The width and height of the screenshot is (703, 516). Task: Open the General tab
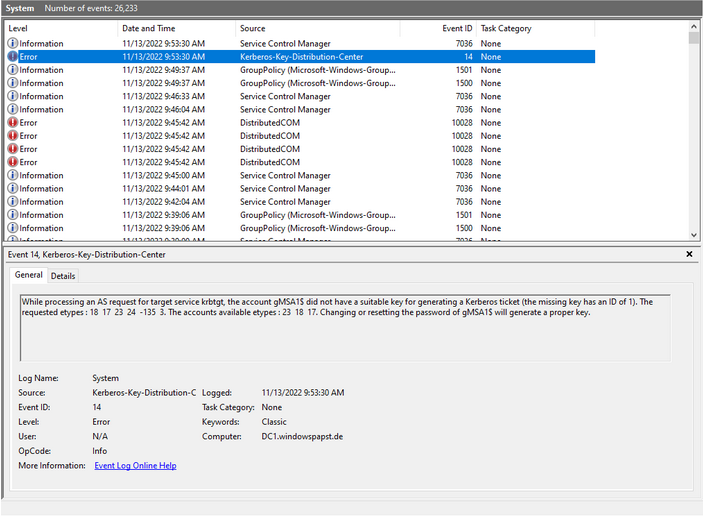28,275
